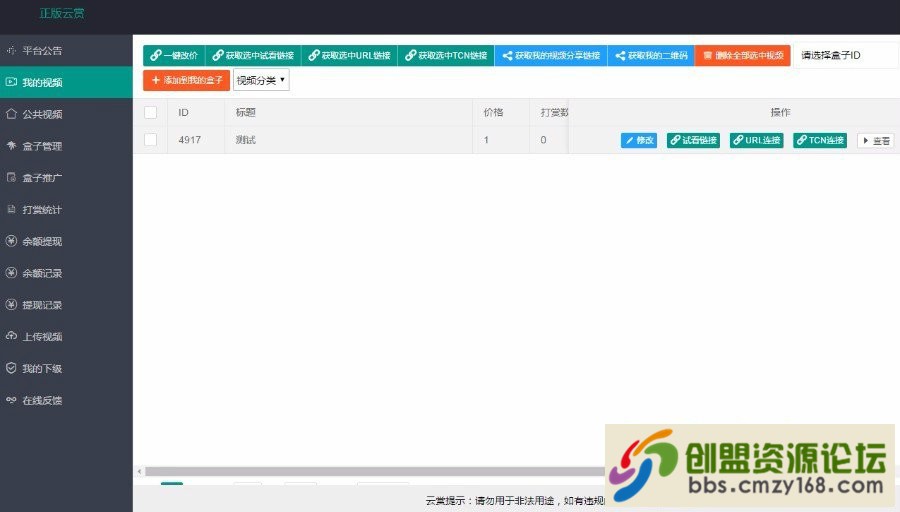
Task: Click the 正版云赏 logo text at top
Action: pyautogui.click(x=62, y=13)
